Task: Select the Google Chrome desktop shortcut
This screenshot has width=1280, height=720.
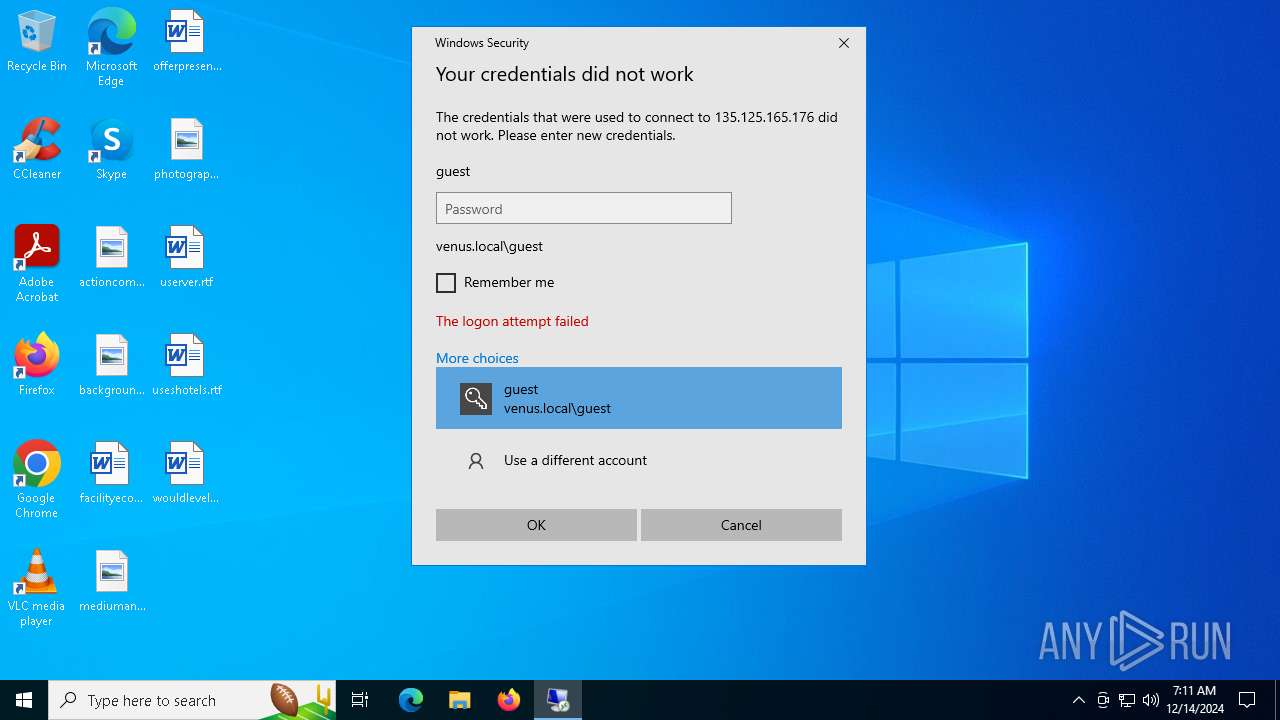Action: (37, 480)
